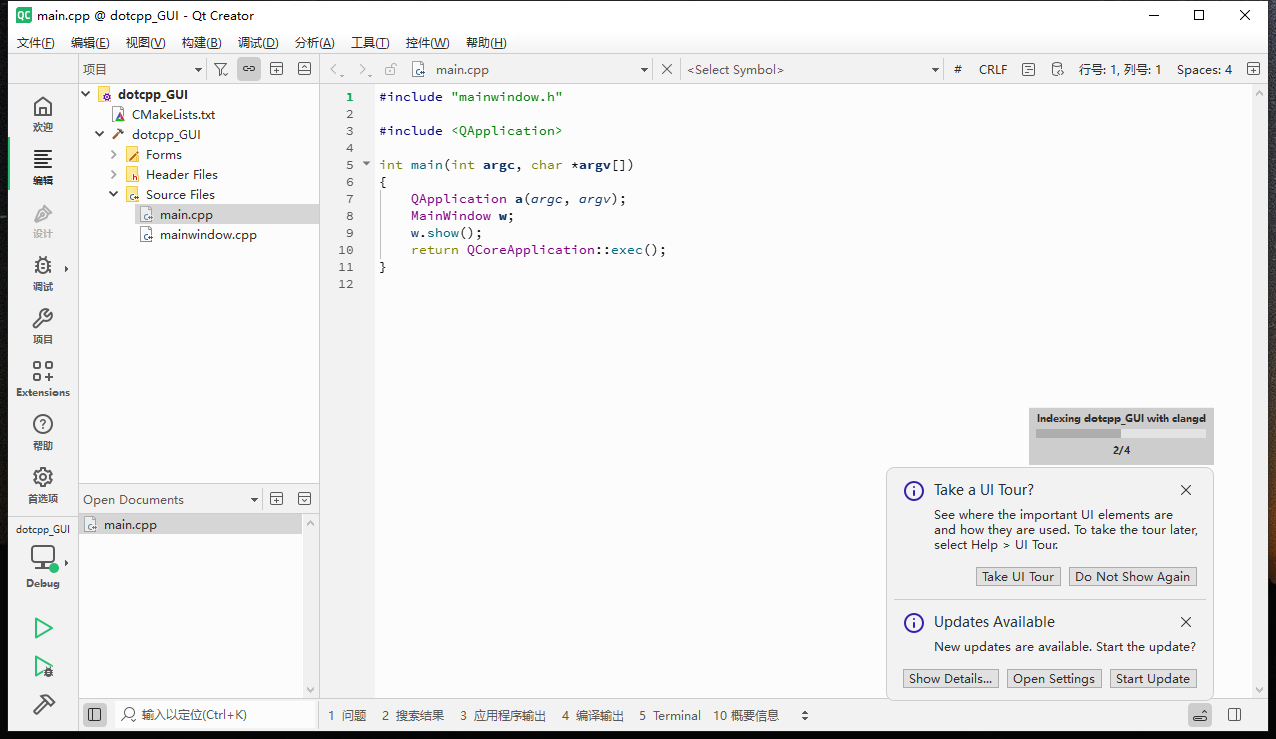Expand the Header Files folder
The height and width of the screenshot is (739, 1276).
click(114, 175)
